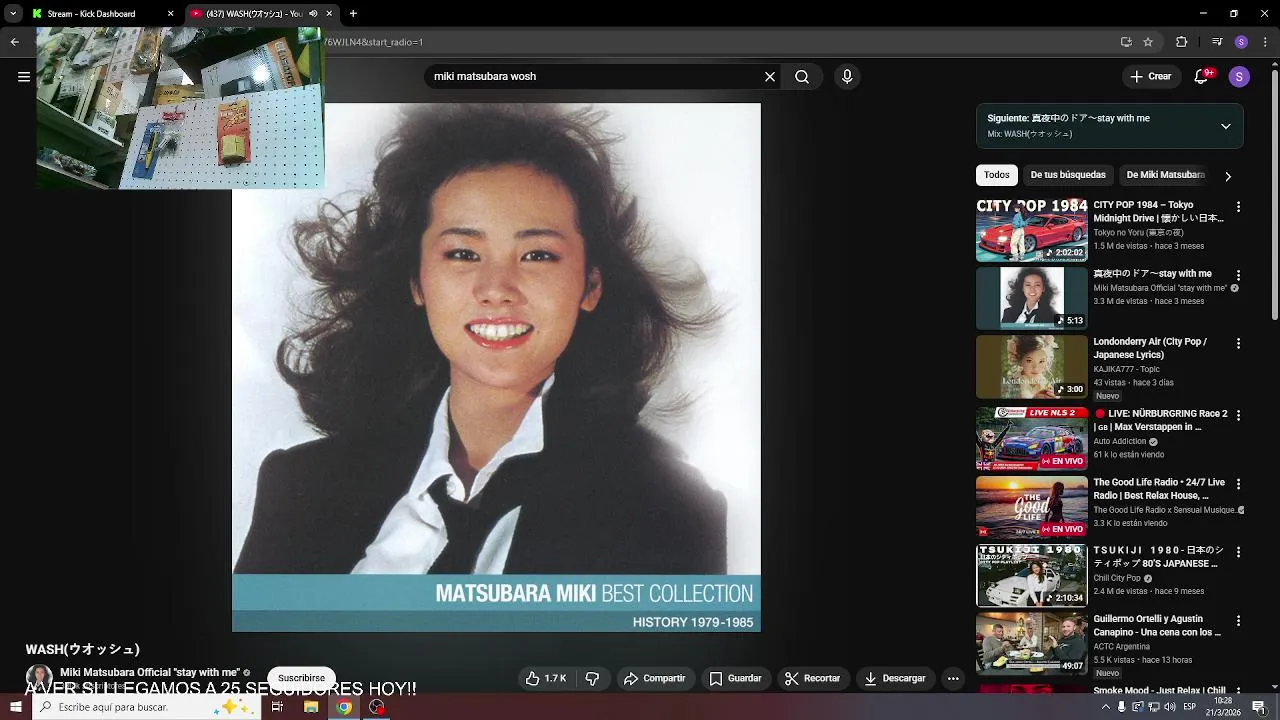Open TSUKIJI 1980 video thumbnail
Viewport: 1280px width, 720px height.
coord(1032,575)
